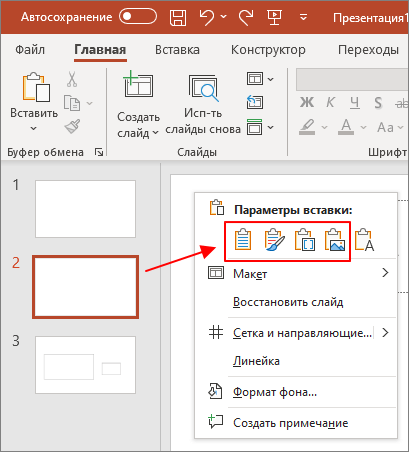The width and height of the screenshot is (409, 452).
Task: Switch to the Главная tab
Action: click(100, 50)
